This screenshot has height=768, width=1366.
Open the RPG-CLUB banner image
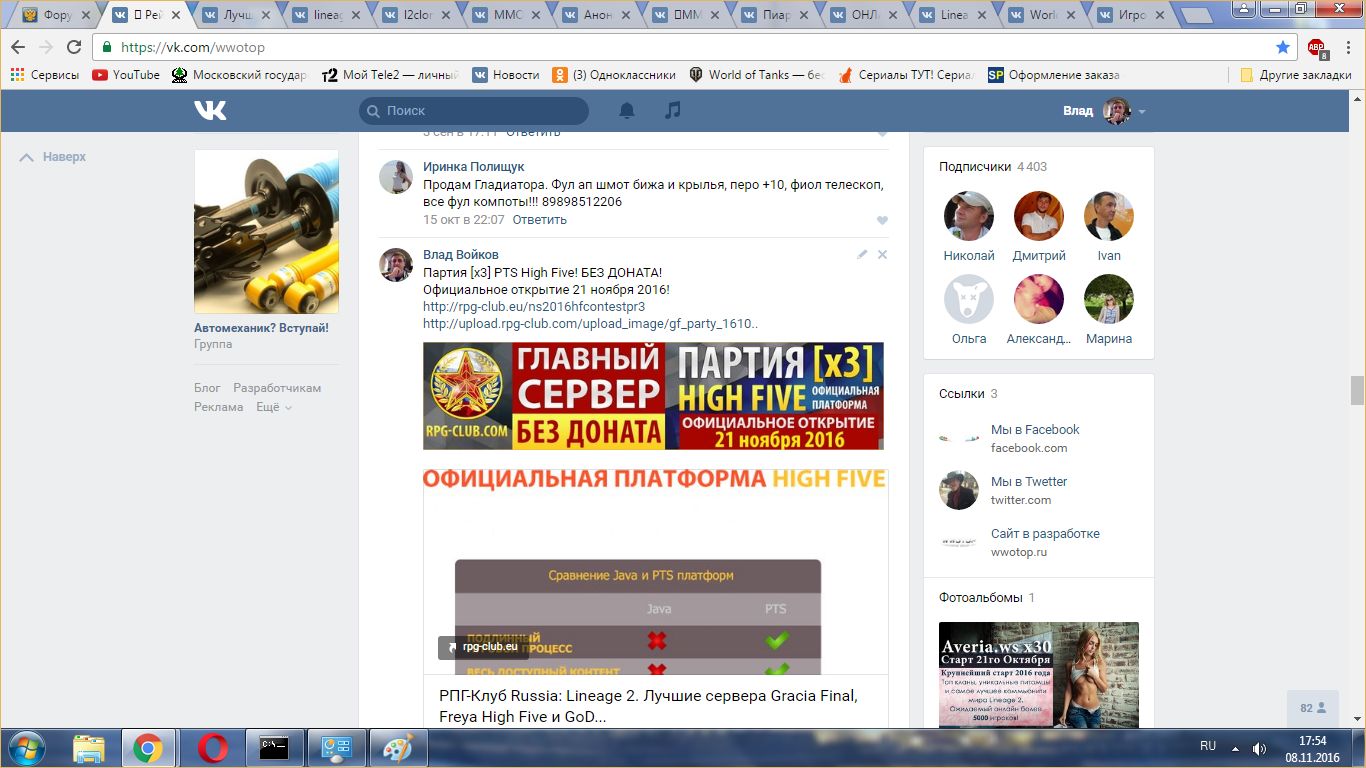653,396
